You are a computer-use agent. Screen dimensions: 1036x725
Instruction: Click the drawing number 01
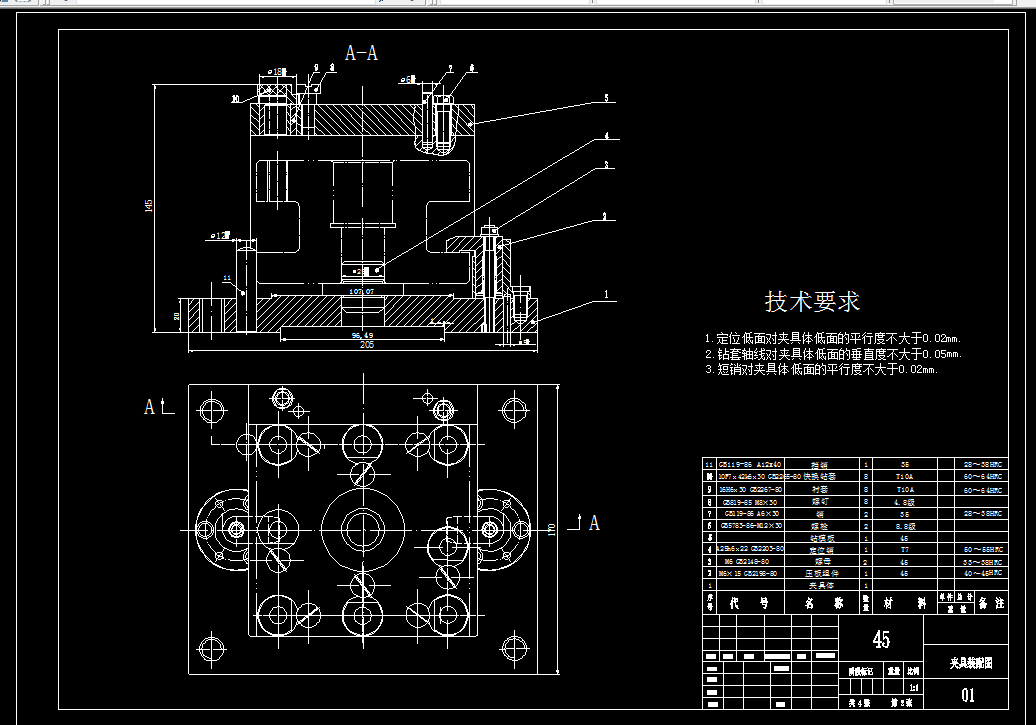click(968, 695)
